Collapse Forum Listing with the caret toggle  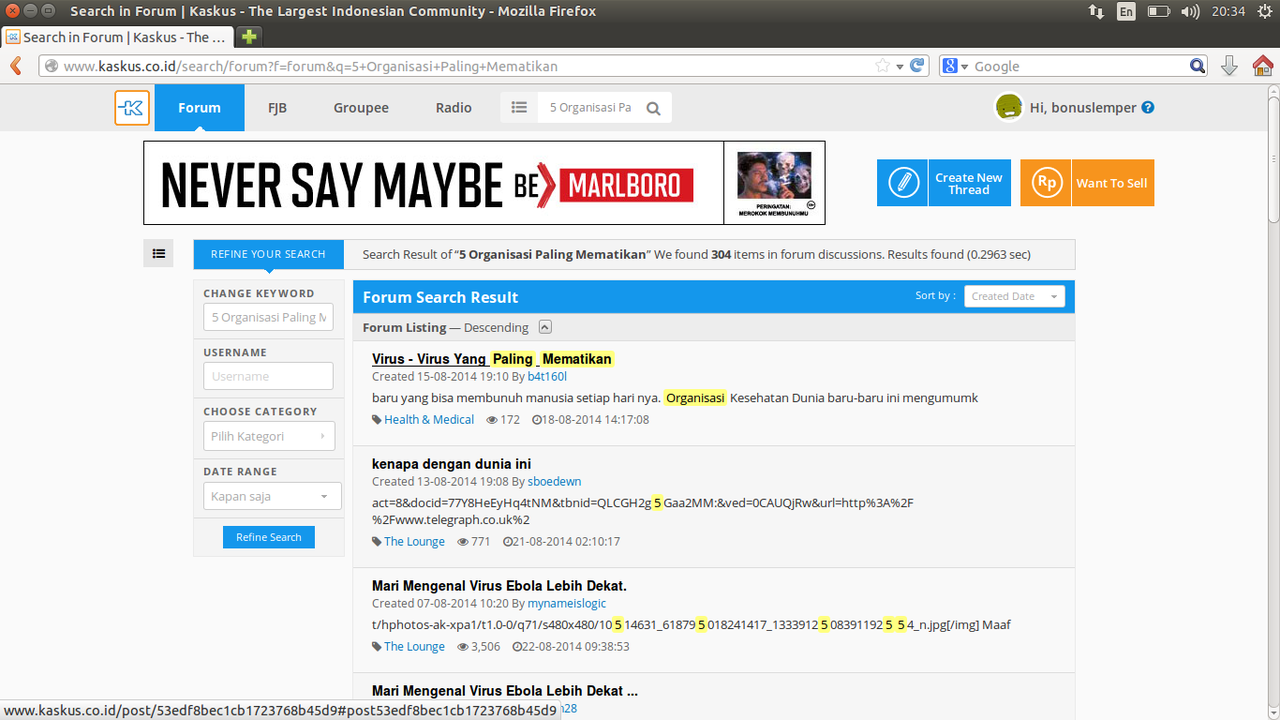(x=545, y=327)
